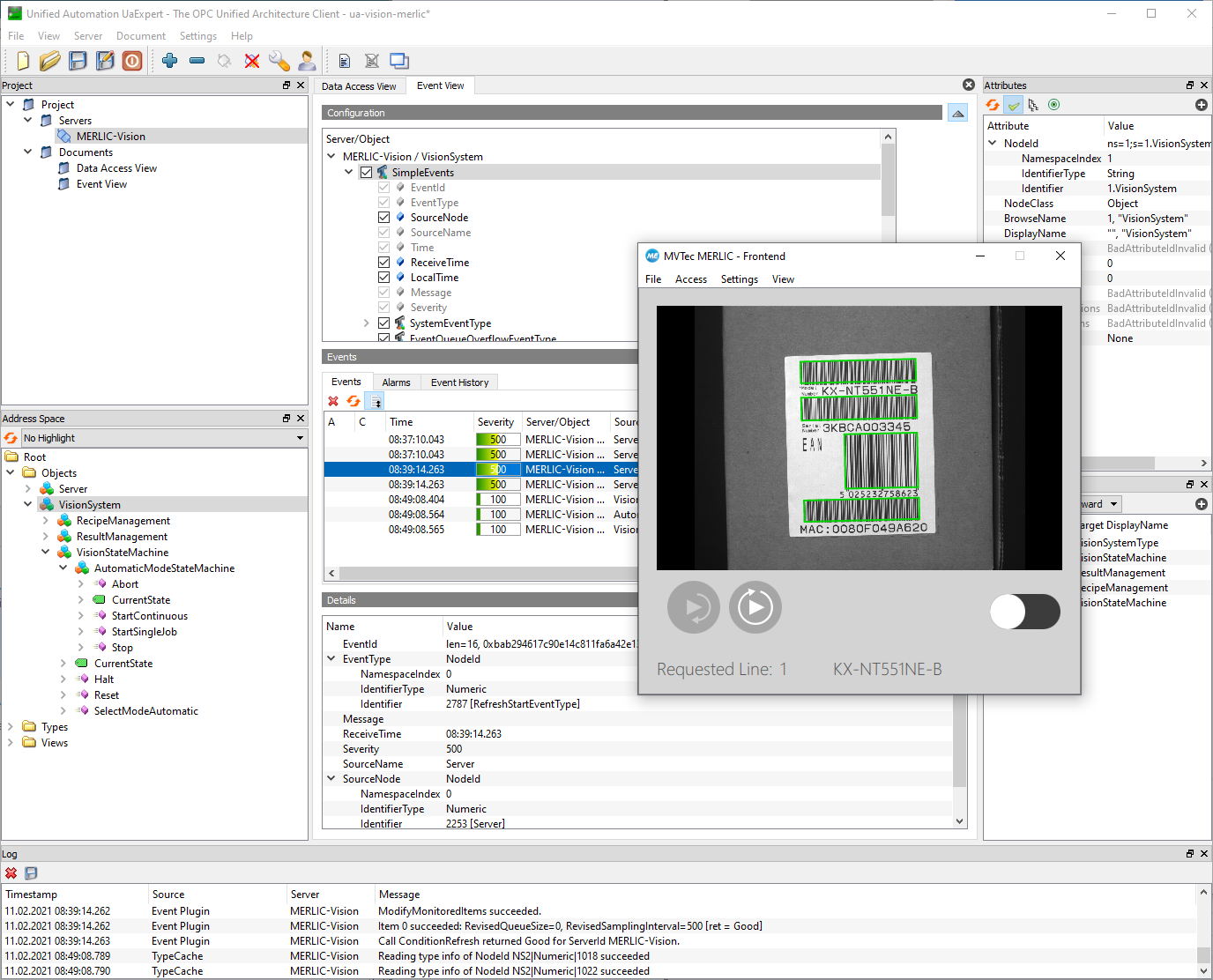Select MERLIC-Vision under Servers
This screenshot has width=1213, height=980.
[111, 137]
